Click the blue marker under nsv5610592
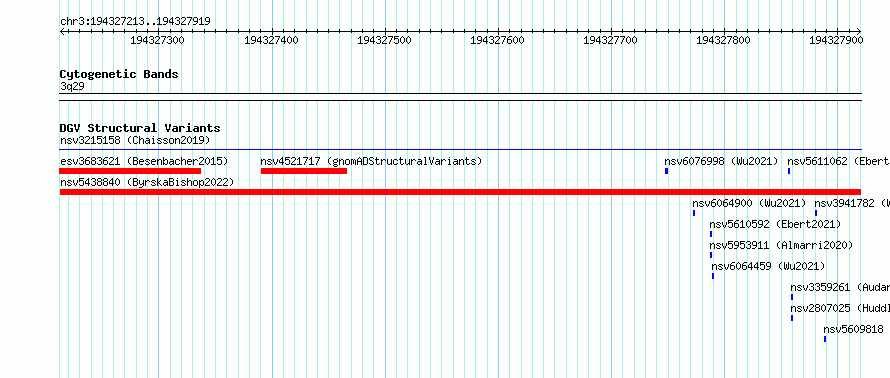Screen dimensions: 890x378 (711, 234)
